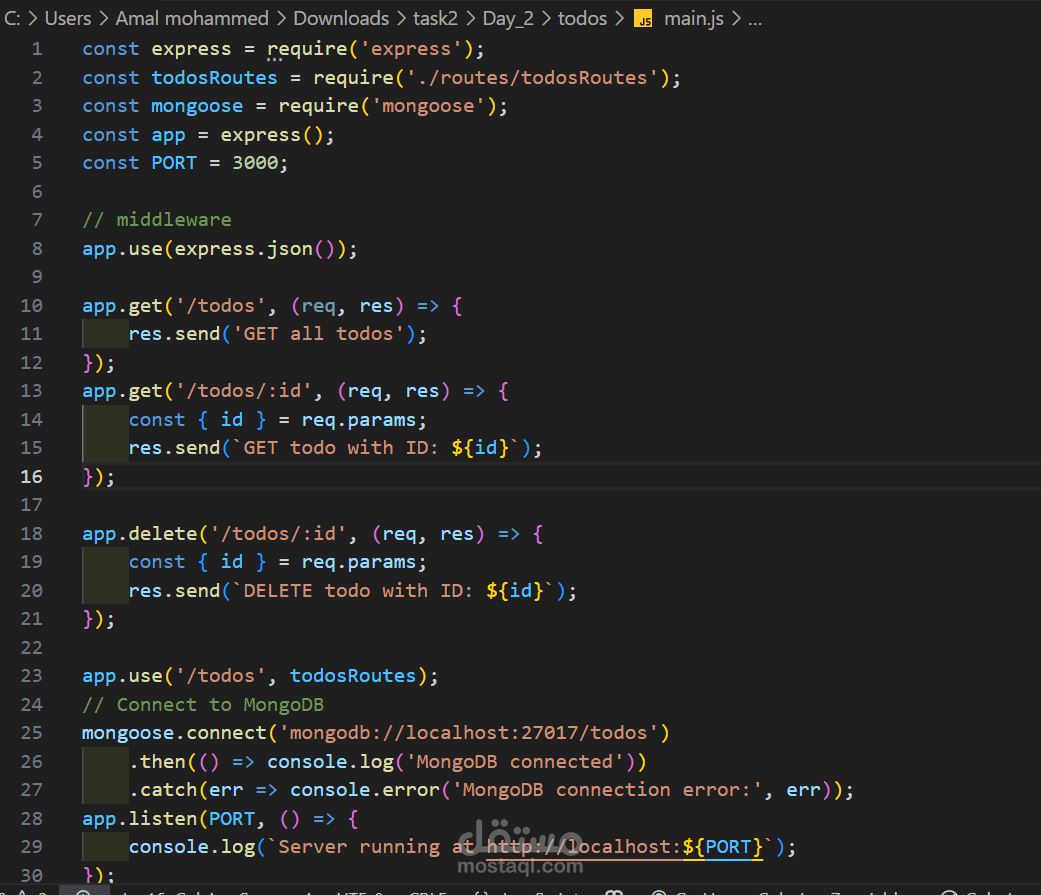Click the breadcrumb ellipsis after main.js
Image resolution: width=1041 pixels, height=895 pixels.
(755, 20)
